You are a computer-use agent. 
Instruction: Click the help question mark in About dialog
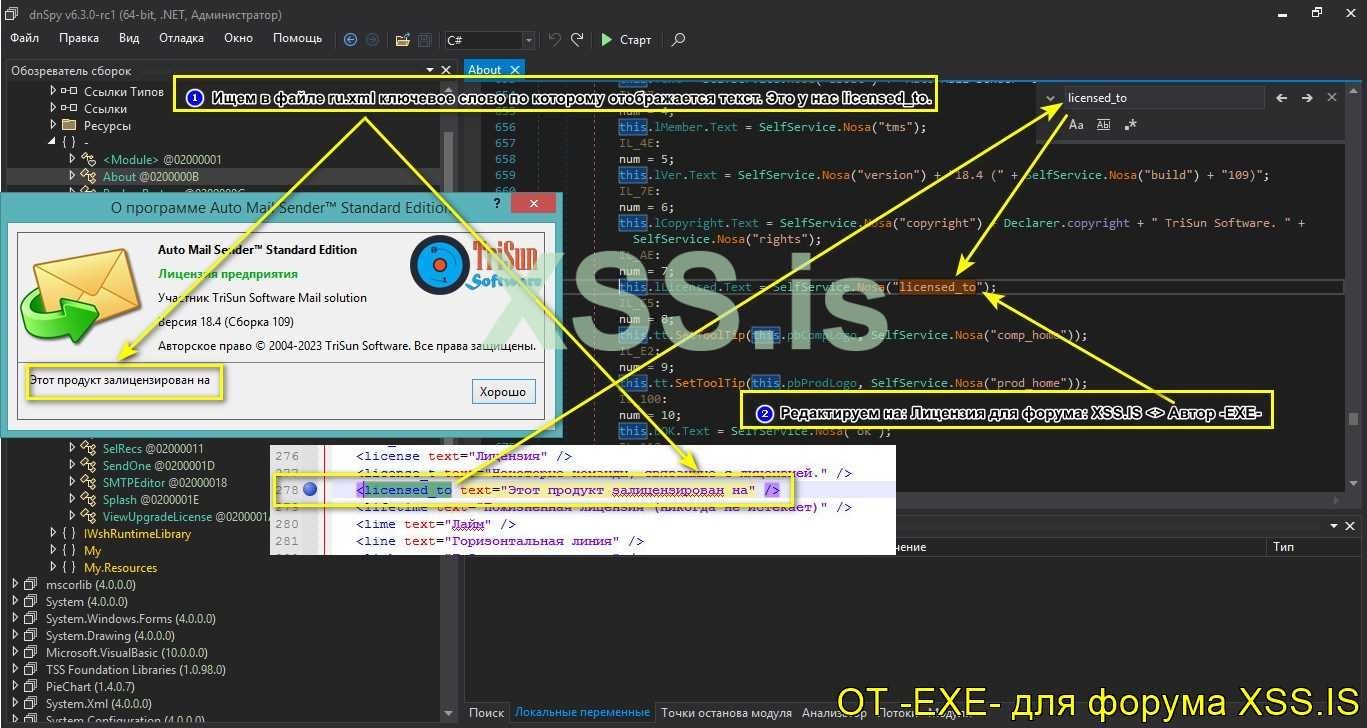498,203
